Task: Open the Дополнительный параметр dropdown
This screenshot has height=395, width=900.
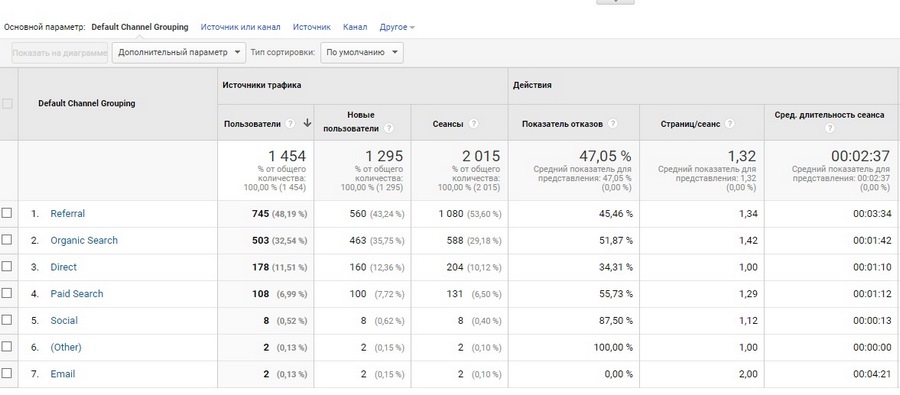Action: [179, 52]
